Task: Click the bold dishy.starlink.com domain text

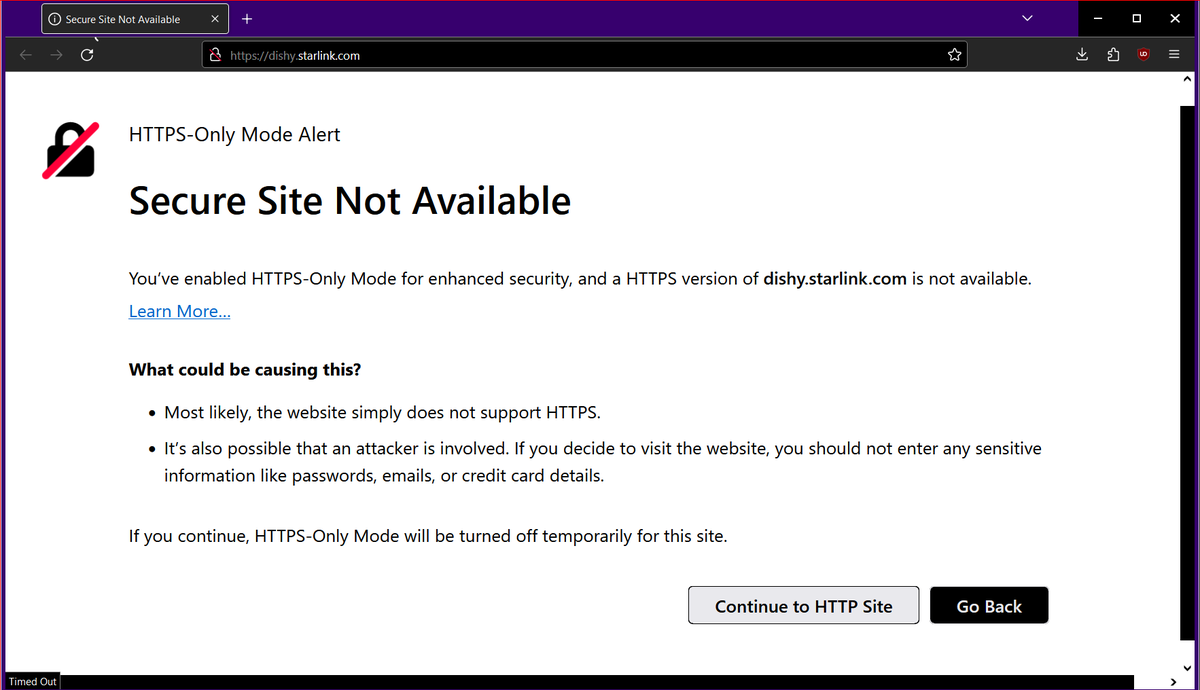Action: click(x=835, y=279)
